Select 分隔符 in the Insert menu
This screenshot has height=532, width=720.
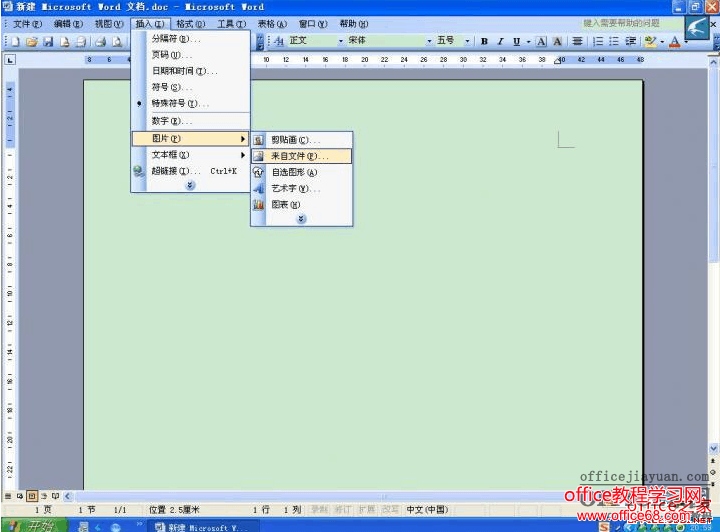point(191,39)
